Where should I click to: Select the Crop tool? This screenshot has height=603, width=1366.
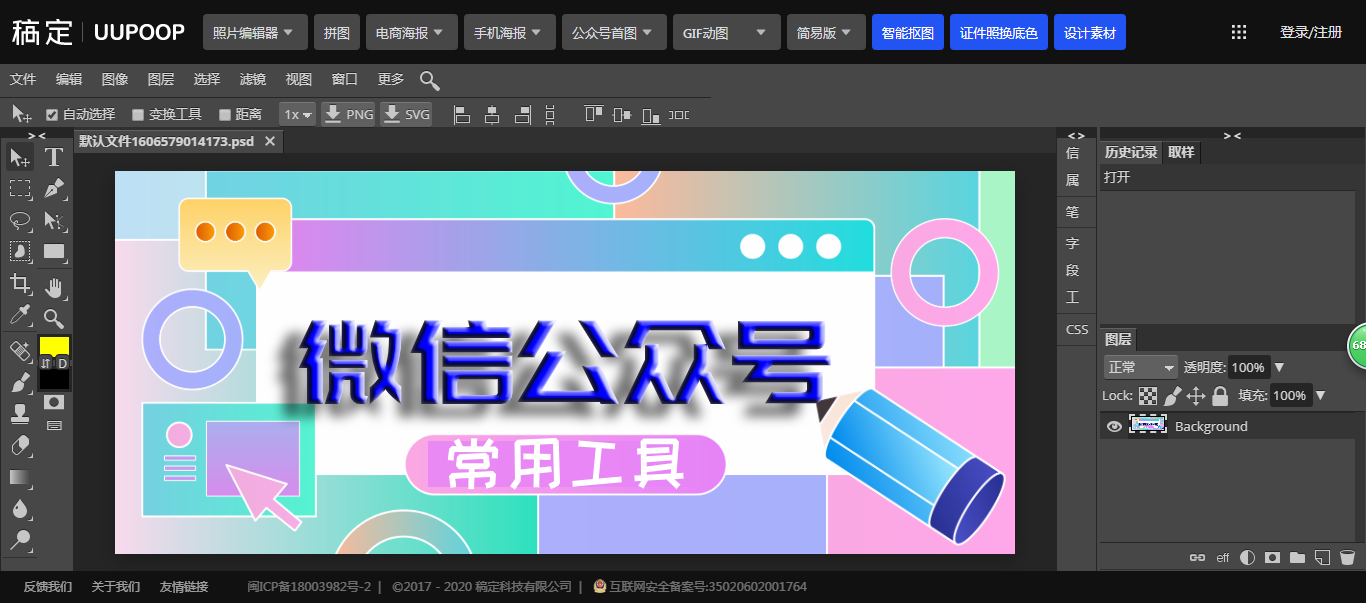point(20,283)
